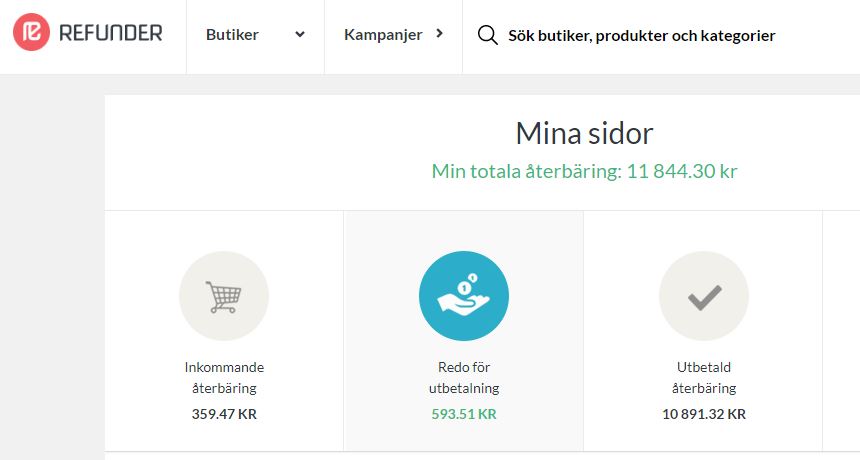
Task: Click the 'Mina sidor' page heading
Action: click(585, 133)
